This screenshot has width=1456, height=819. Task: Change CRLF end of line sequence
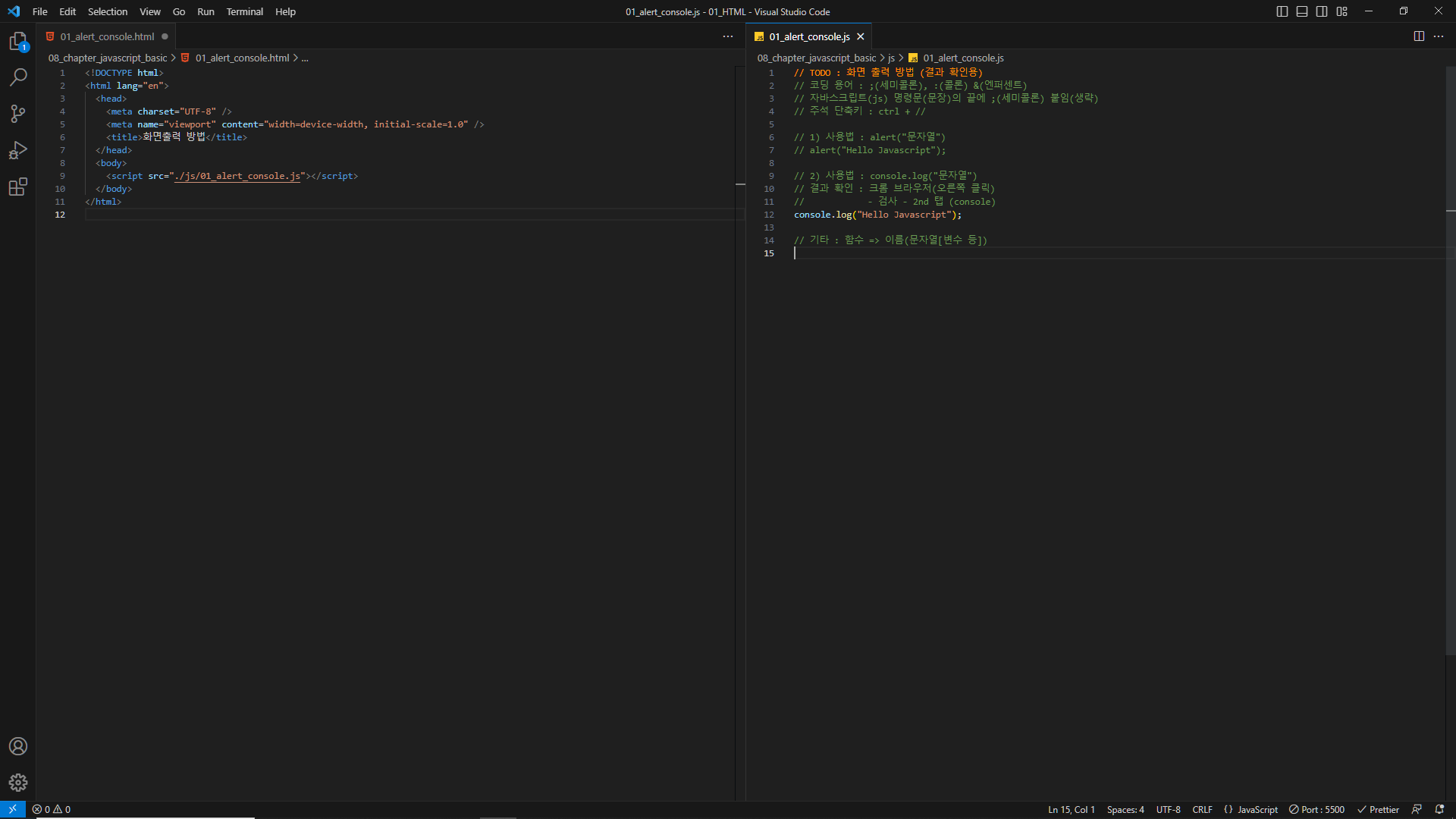1202,809
